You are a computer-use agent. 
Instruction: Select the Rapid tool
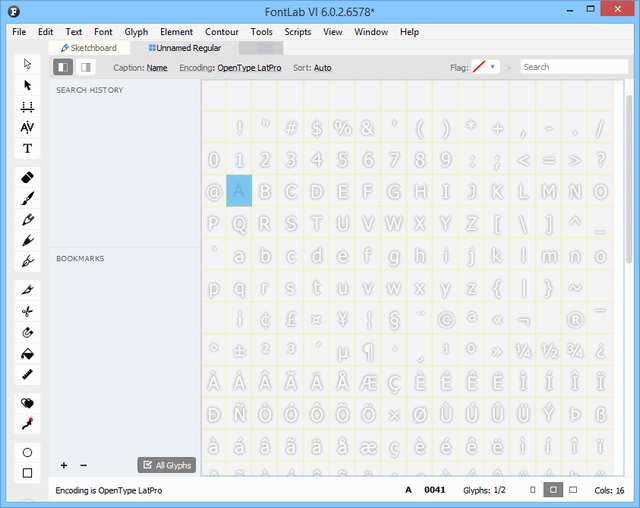(27, 241)
